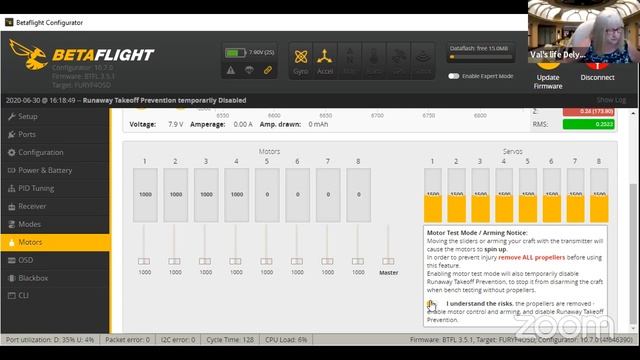The height and width of the screenshot is (360, 640).
Task: Click motor 1 slider handle
Action: [x=144, y=261]
